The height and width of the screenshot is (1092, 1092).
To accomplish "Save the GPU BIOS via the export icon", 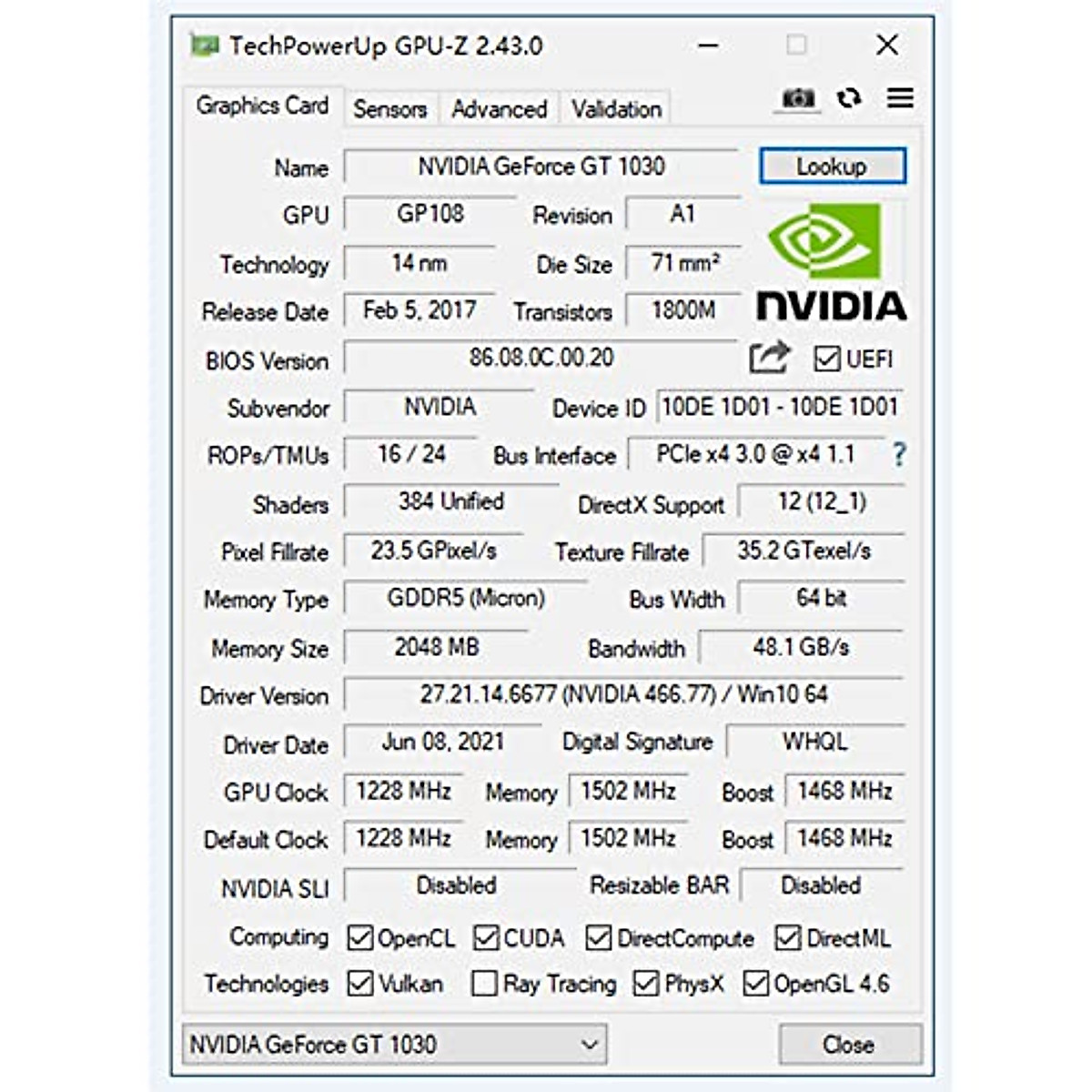I will coord(767,359).
